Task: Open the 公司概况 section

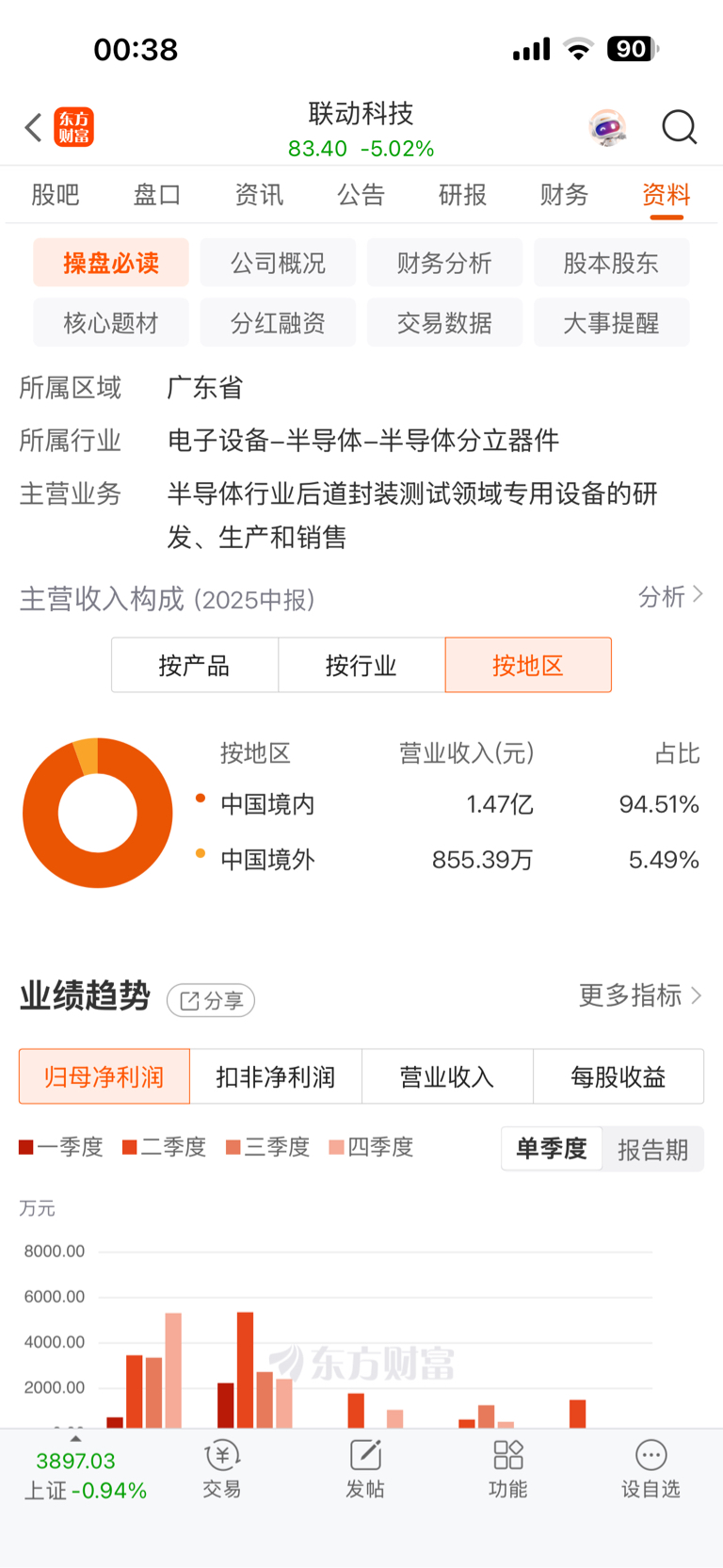Action: 278,263
